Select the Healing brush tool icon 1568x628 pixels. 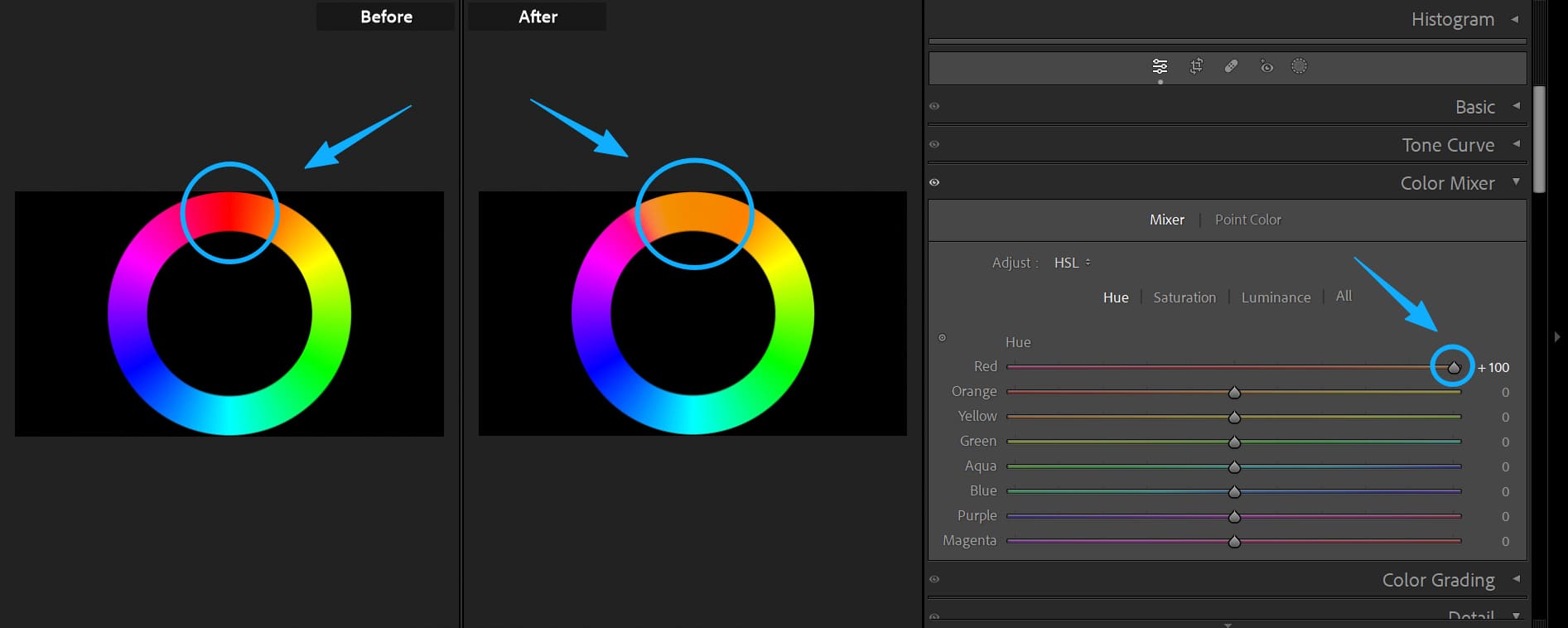(1231, 66)
